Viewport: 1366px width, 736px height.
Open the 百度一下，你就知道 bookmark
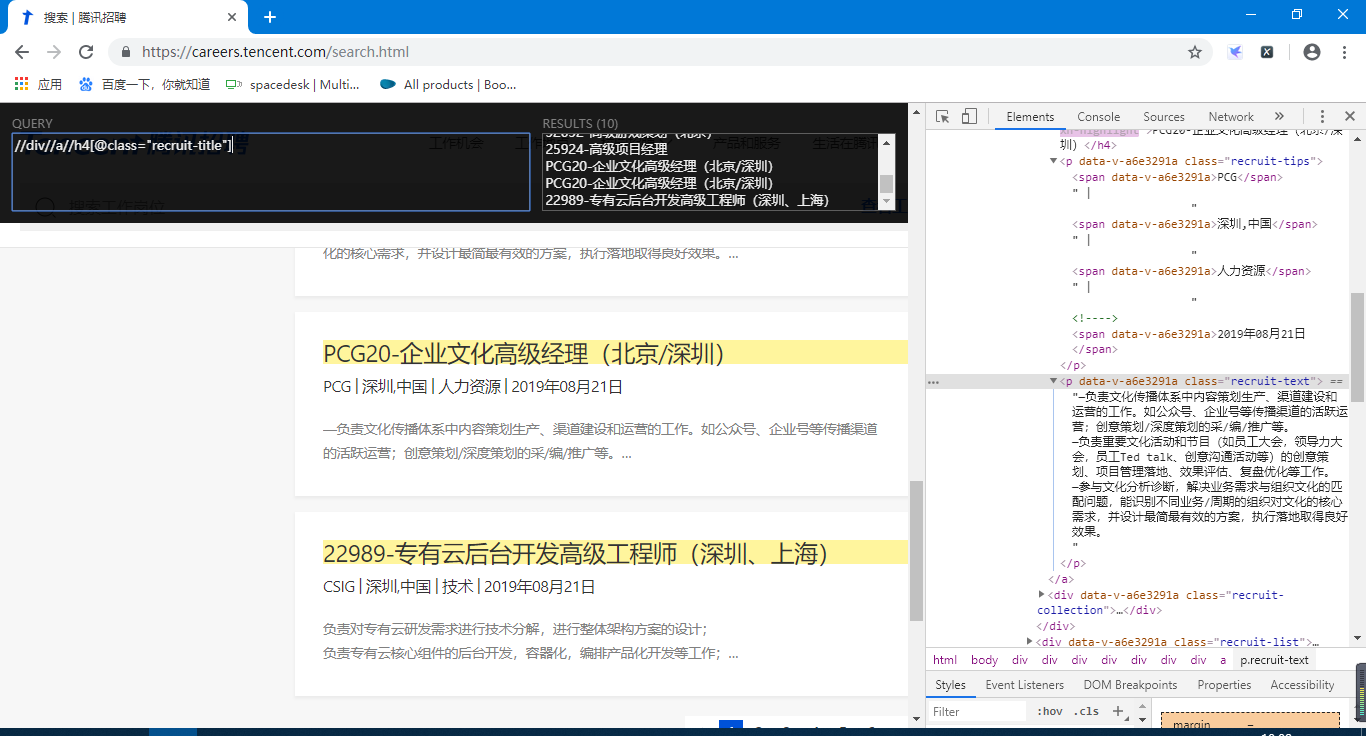point(145,85)
